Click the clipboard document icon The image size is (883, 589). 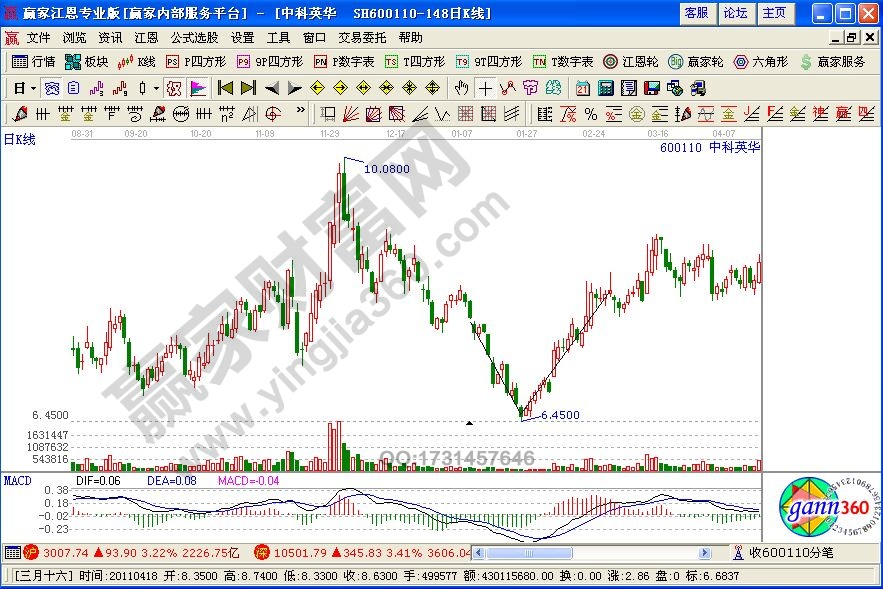point(74,88)
